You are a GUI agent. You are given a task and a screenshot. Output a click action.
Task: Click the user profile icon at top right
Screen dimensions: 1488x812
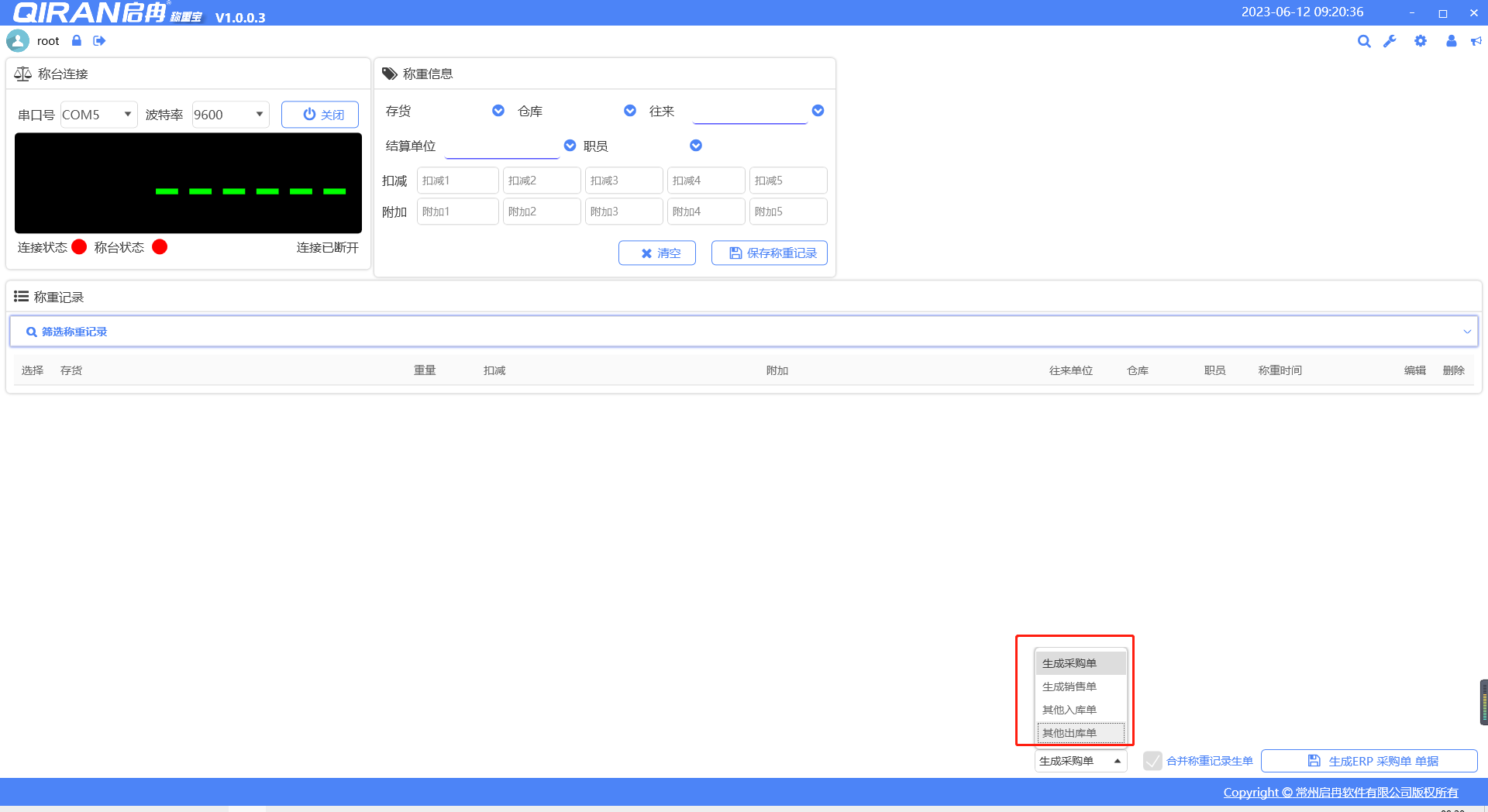tap(1451, 42)
